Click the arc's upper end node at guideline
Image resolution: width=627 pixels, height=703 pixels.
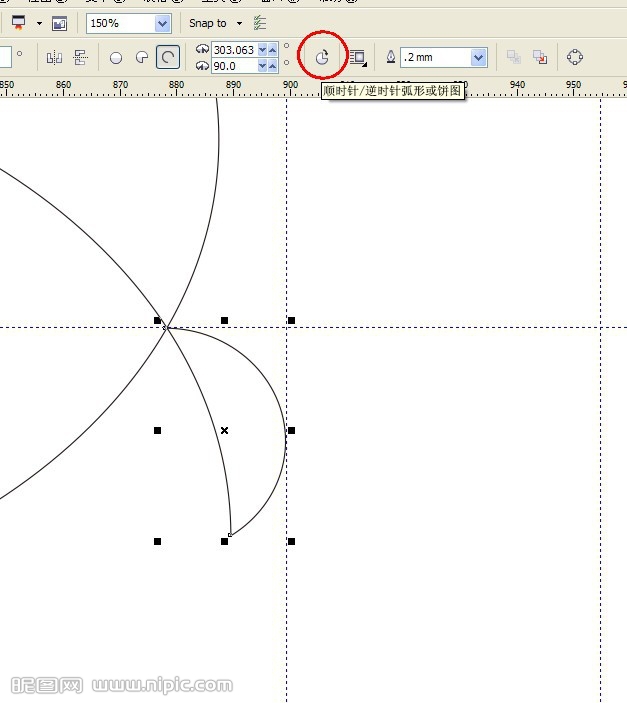coord(165,328)
